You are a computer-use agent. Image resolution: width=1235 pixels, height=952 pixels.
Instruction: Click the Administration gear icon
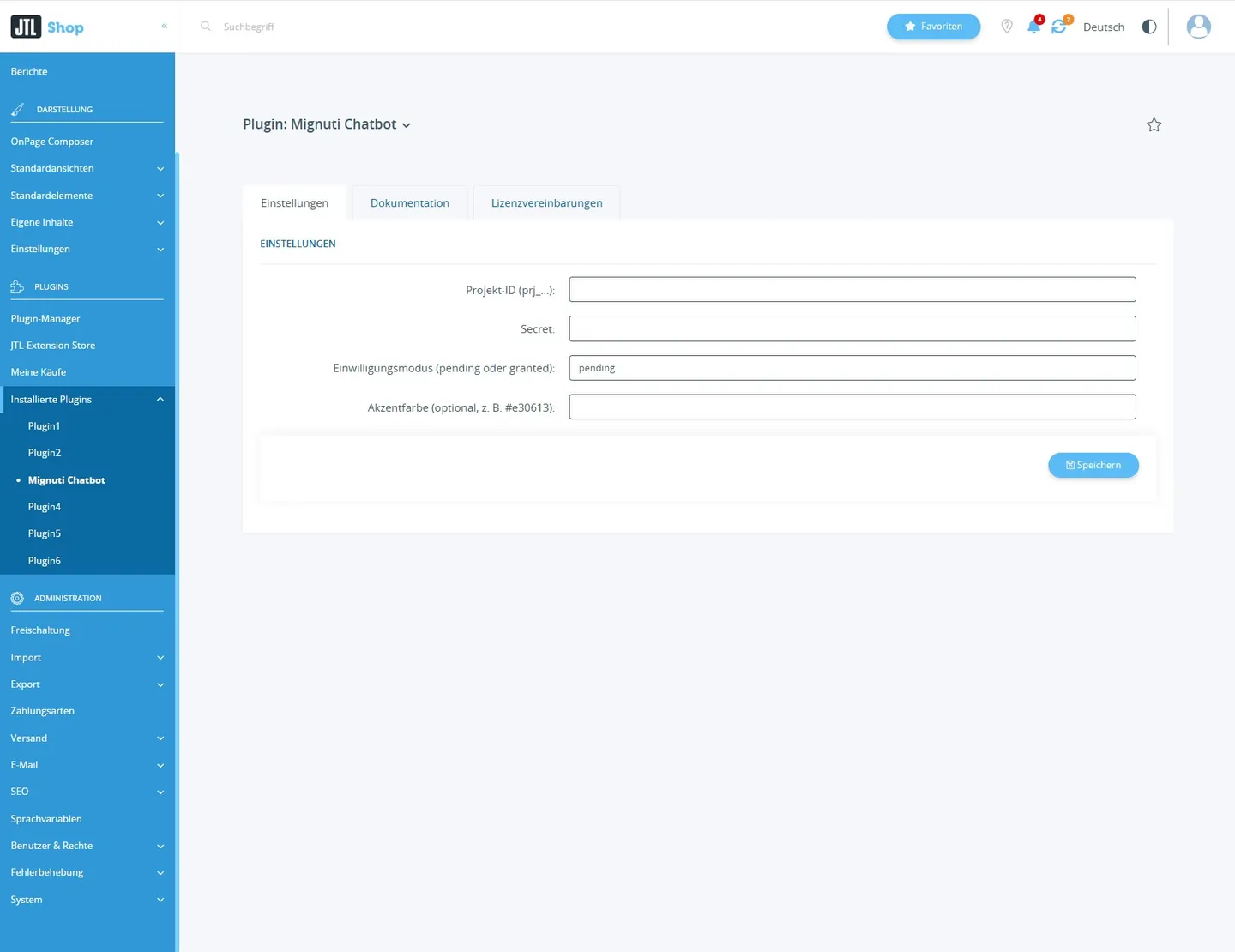point(17,598)
